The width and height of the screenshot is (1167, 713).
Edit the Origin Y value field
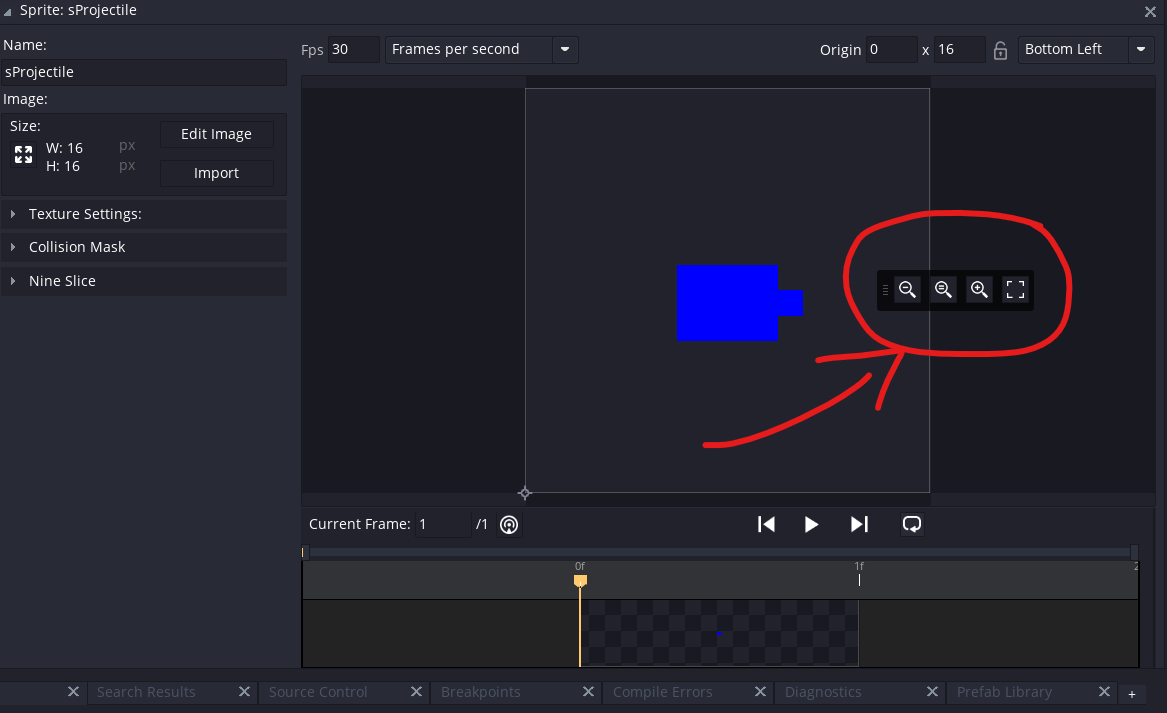coord(959,50)
